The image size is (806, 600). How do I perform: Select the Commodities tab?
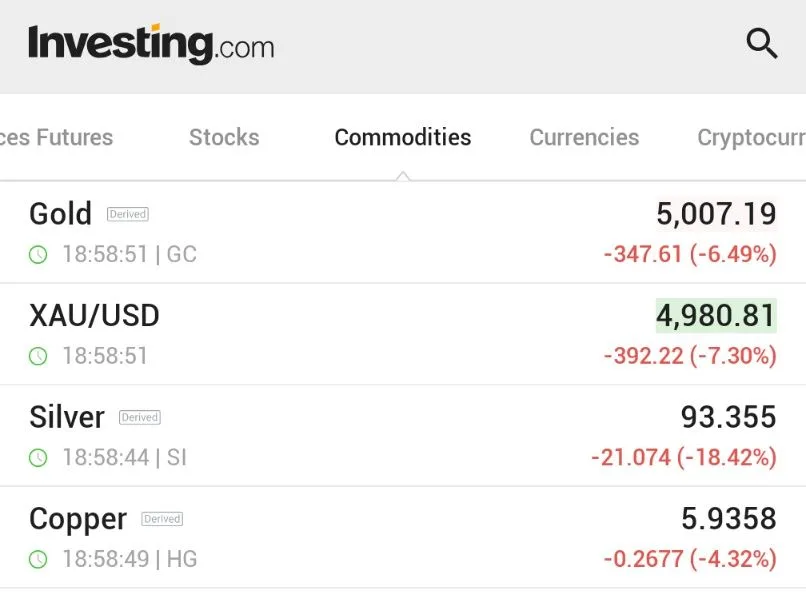(402, 137)
